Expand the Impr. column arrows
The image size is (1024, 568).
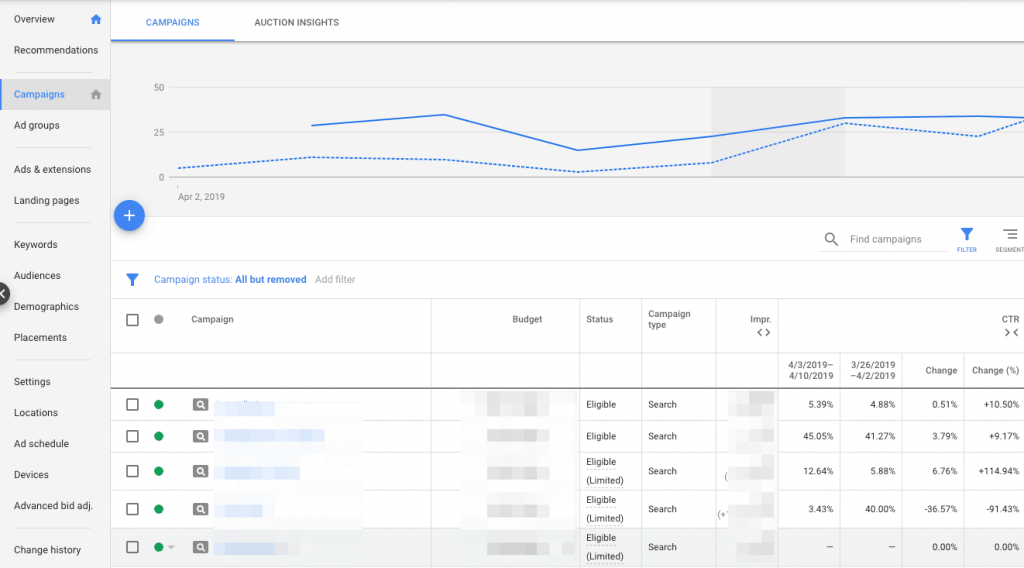[x=763, y=333]
